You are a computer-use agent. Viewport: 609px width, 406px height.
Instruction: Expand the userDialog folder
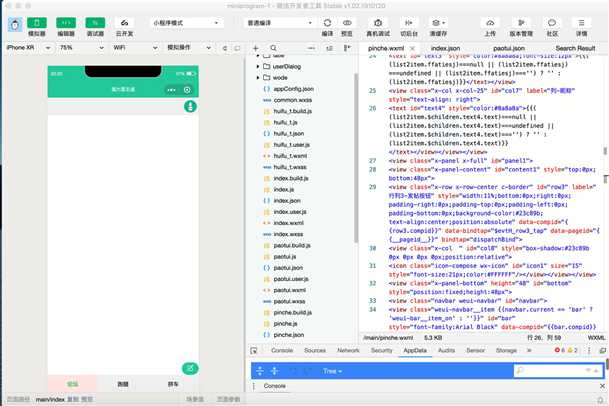coord(258,66)
